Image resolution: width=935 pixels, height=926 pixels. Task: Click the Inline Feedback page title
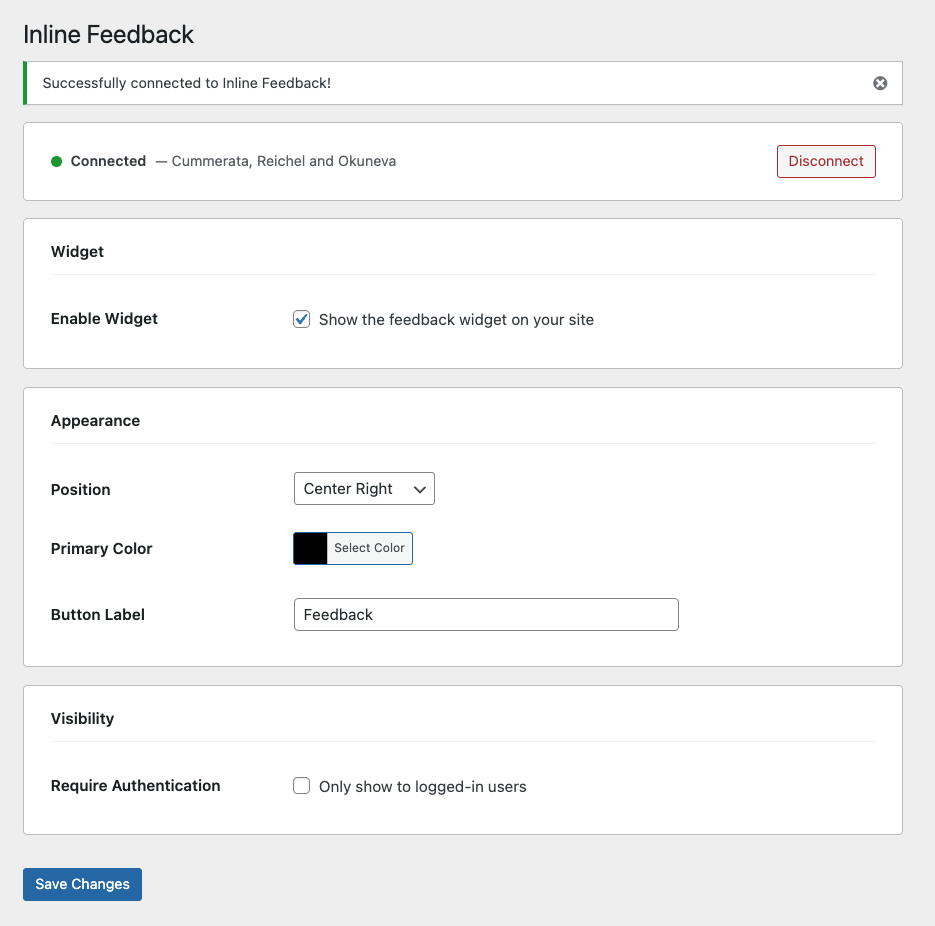[107, 34]
